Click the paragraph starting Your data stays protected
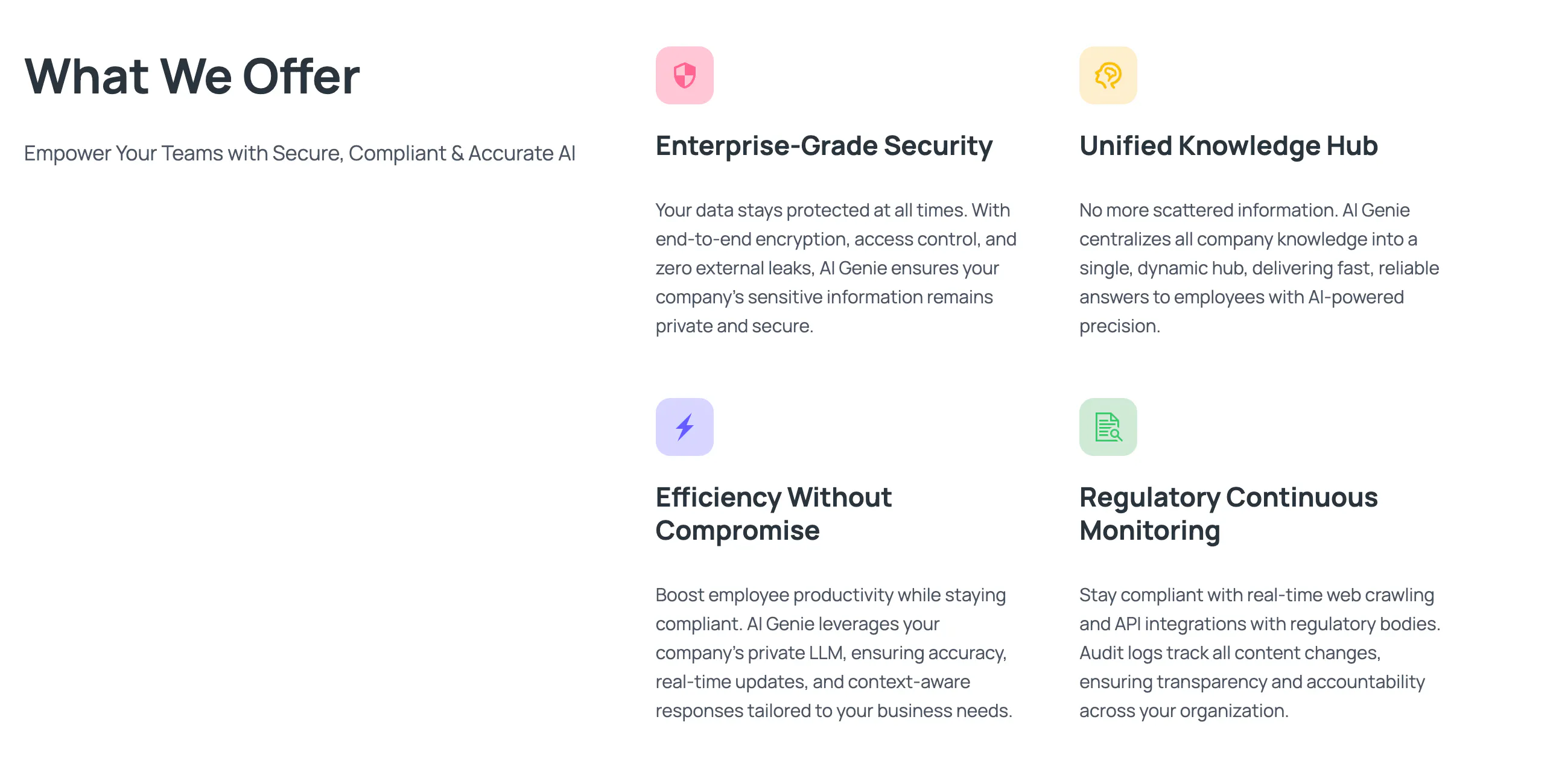The image size is (1559, 784). pos(836,268)
